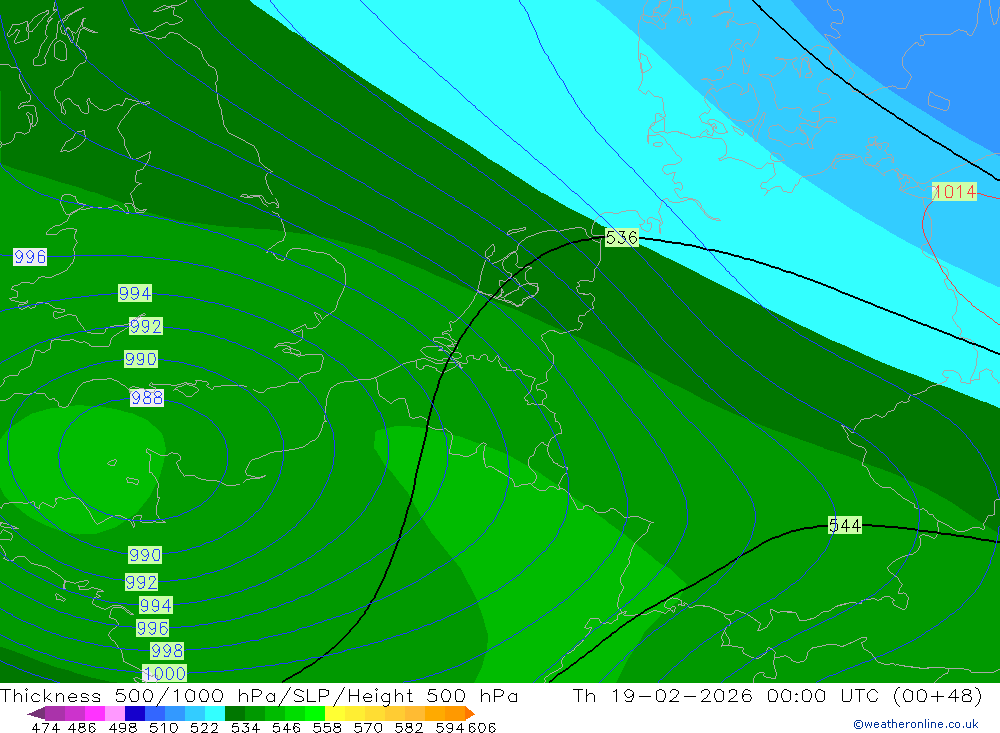The height and width of the screenshot is (733, 1000).
Task: Click the 992 label just above 994 and 996
Action: point(142,582)
